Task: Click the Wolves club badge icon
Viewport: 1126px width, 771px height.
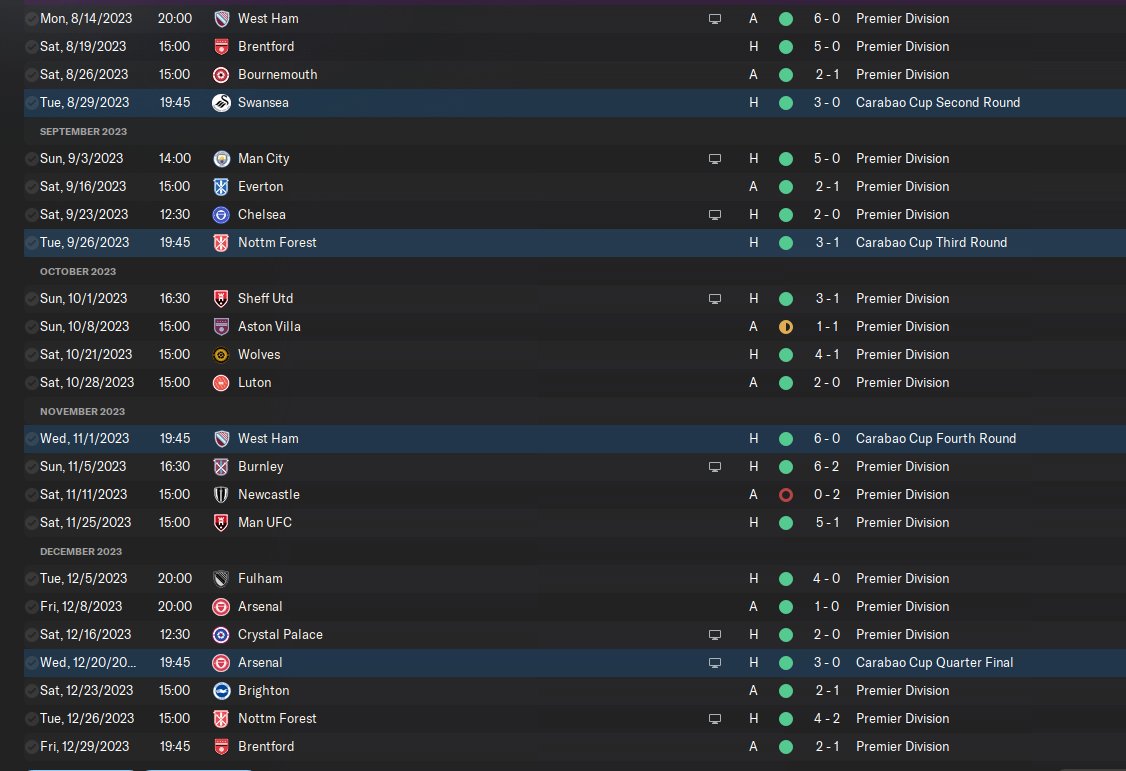Action: point(221,355)
